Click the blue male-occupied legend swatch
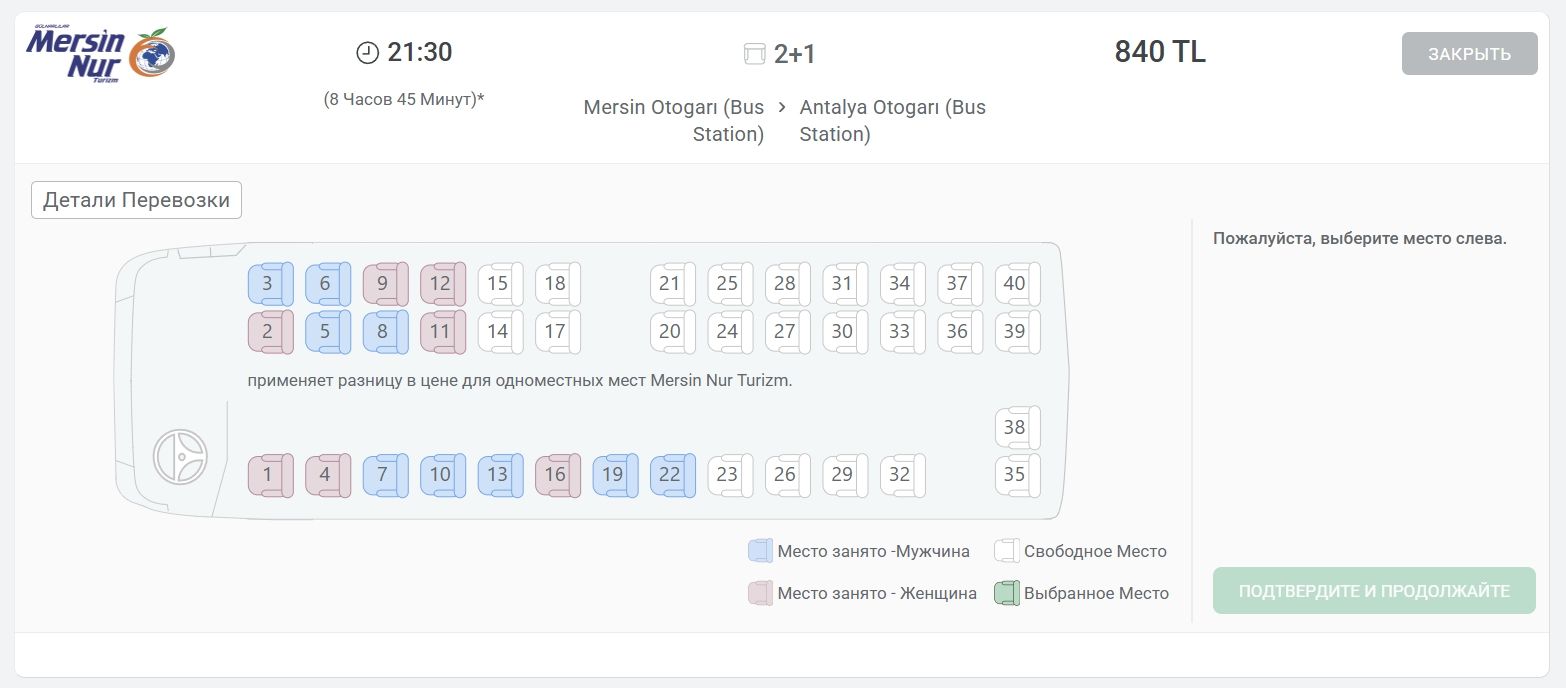The image size is (1566, 688). [760, 551]
